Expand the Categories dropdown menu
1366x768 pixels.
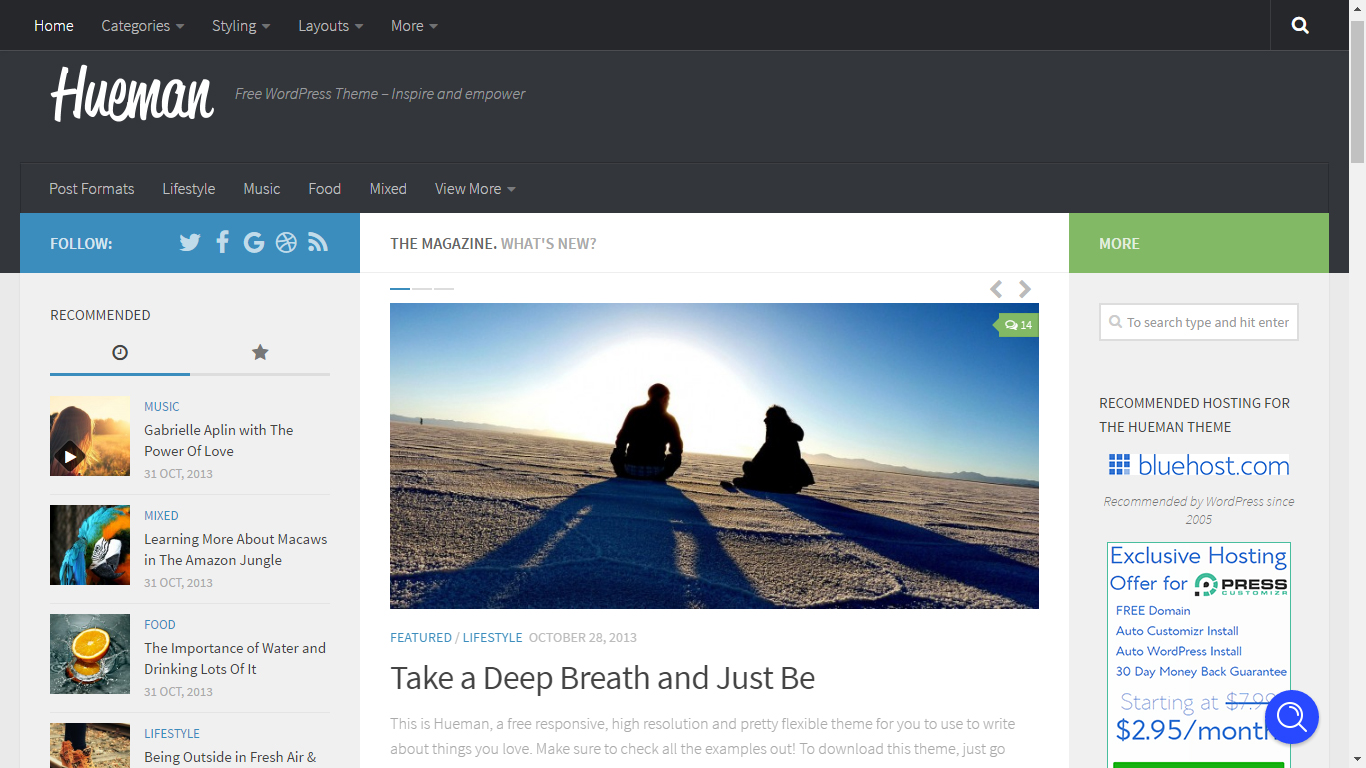pos(143,25)
